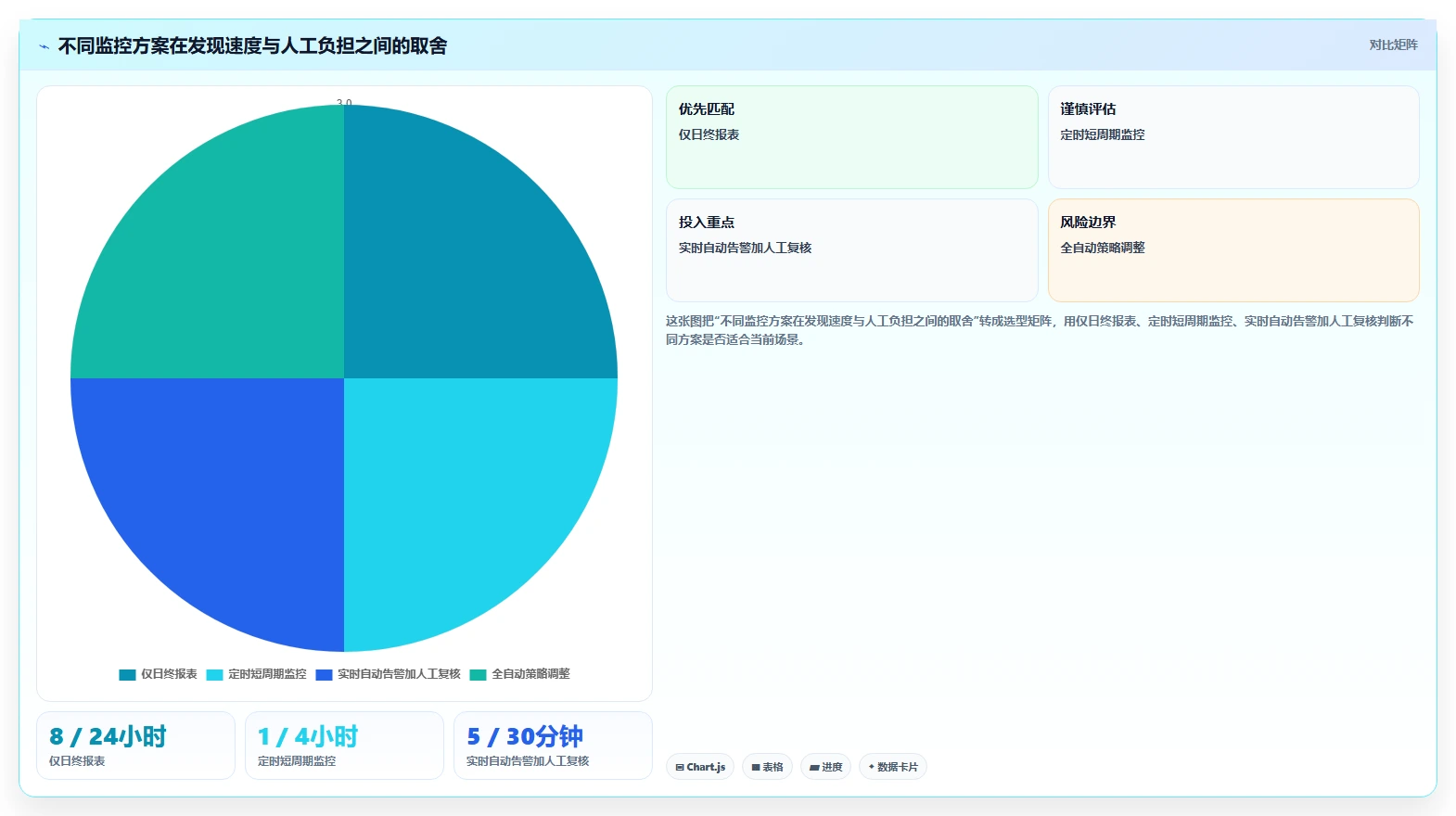Toggle the 实时自动告警加人工复核 legend color box
The height and width of the screenshot is (816, 1456).
point(324,674)
